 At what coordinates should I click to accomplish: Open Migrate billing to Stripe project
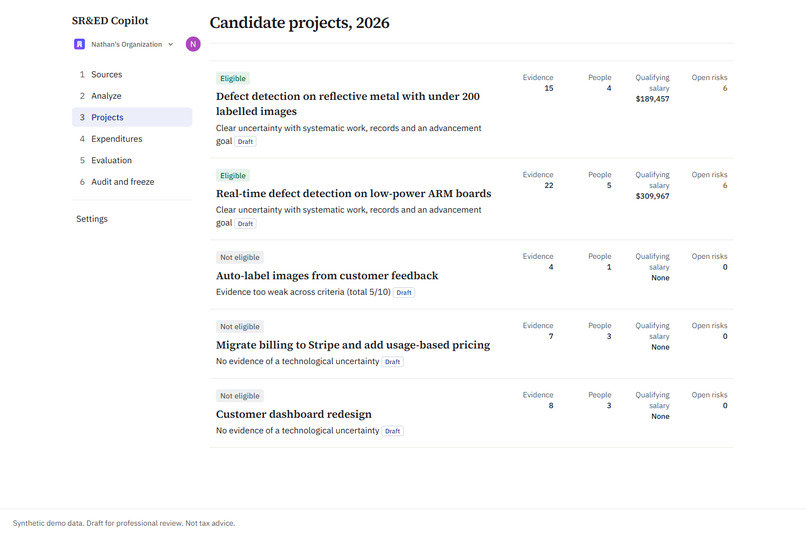point(353,345)
